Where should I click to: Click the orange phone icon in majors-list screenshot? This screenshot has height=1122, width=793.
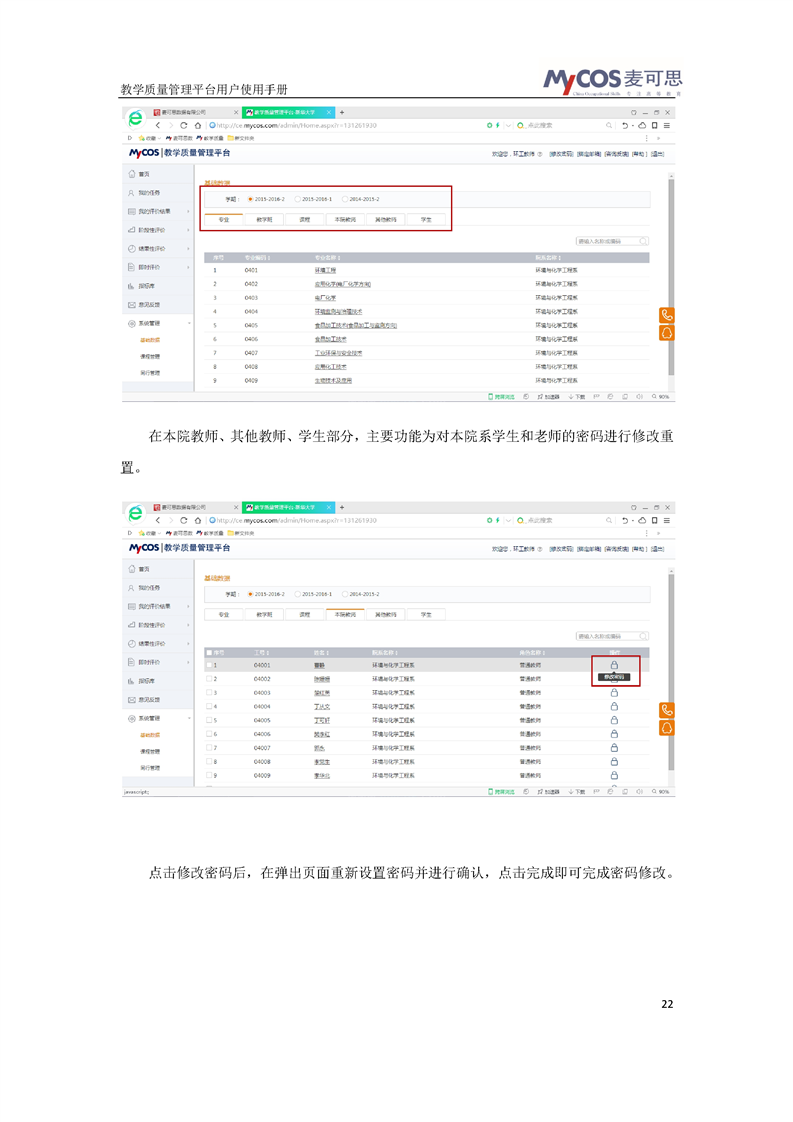point(666,315)
